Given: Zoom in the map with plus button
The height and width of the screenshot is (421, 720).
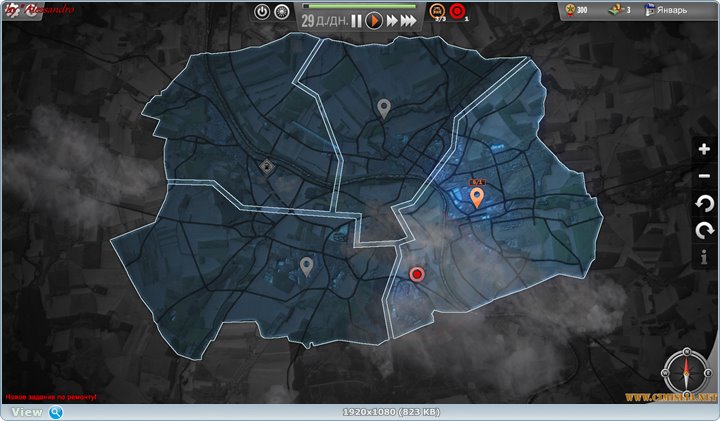Looking at the screenshot, I should click(704, 149).
